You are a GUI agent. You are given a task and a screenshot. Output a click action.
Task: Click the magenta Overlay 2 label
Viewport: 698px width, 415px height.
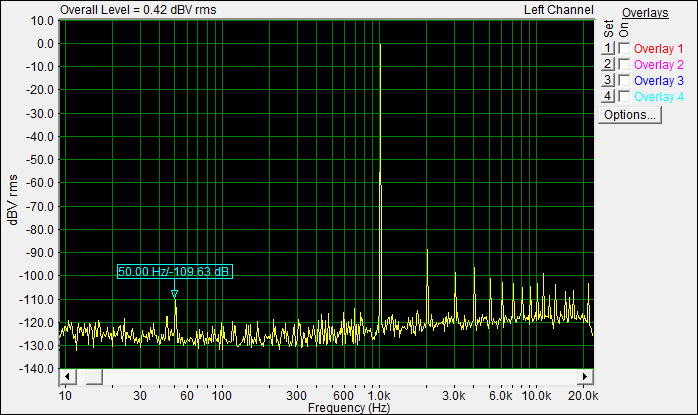pos(658,65)
